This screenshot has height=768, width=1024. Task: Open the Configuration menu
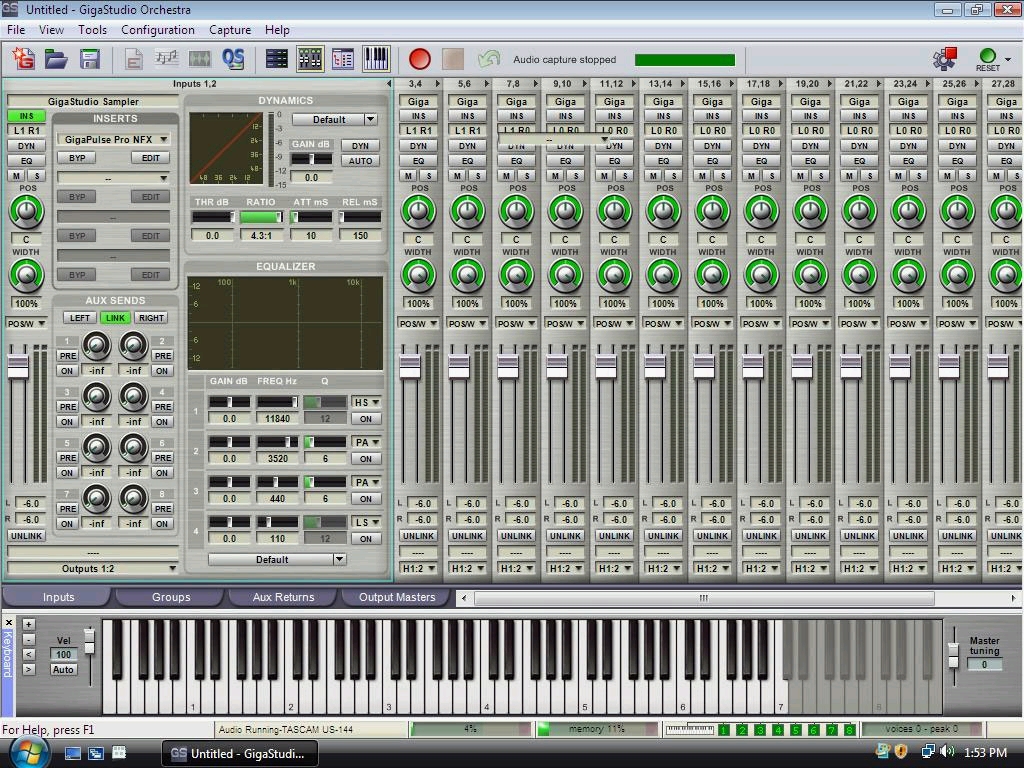coord(157,30)
